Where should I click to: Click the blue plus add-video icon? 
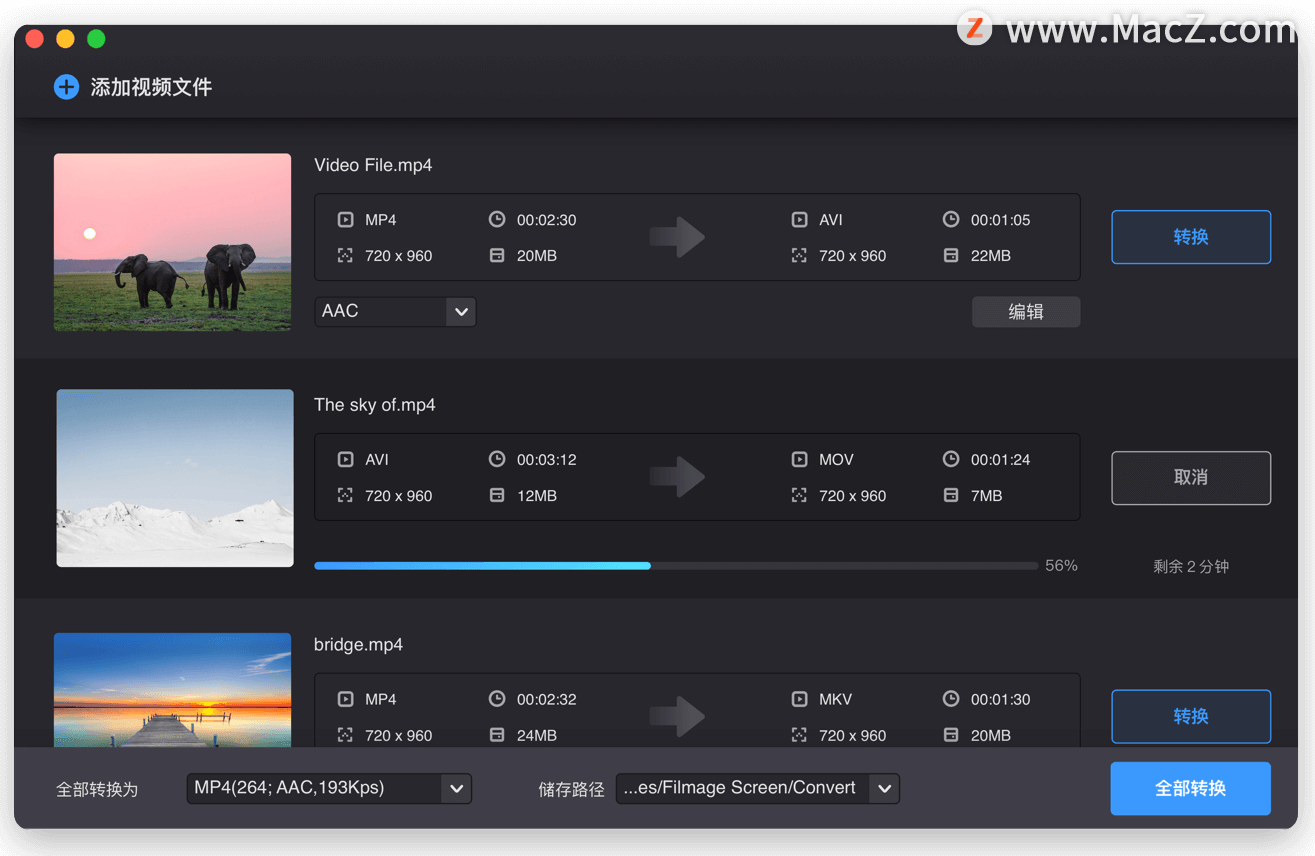[x=66, y=87]
